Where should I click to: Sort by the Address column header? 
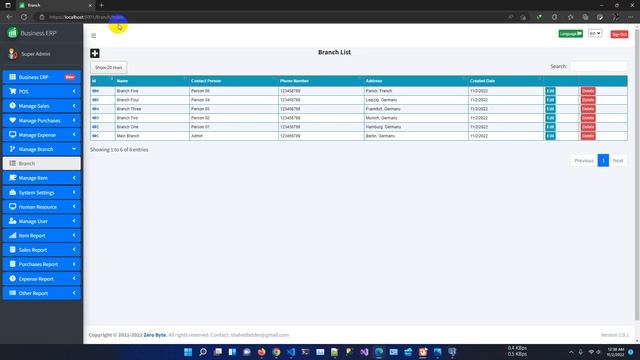point(416,81)
